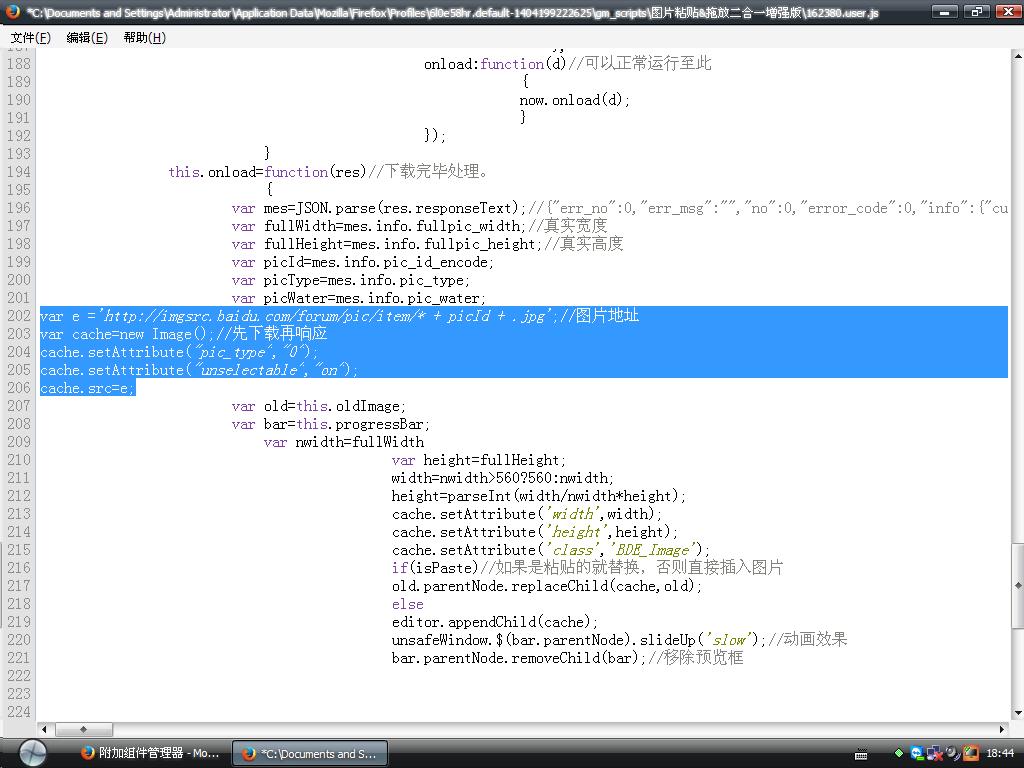Click horizontal scrollbar right arrow

1002,729
